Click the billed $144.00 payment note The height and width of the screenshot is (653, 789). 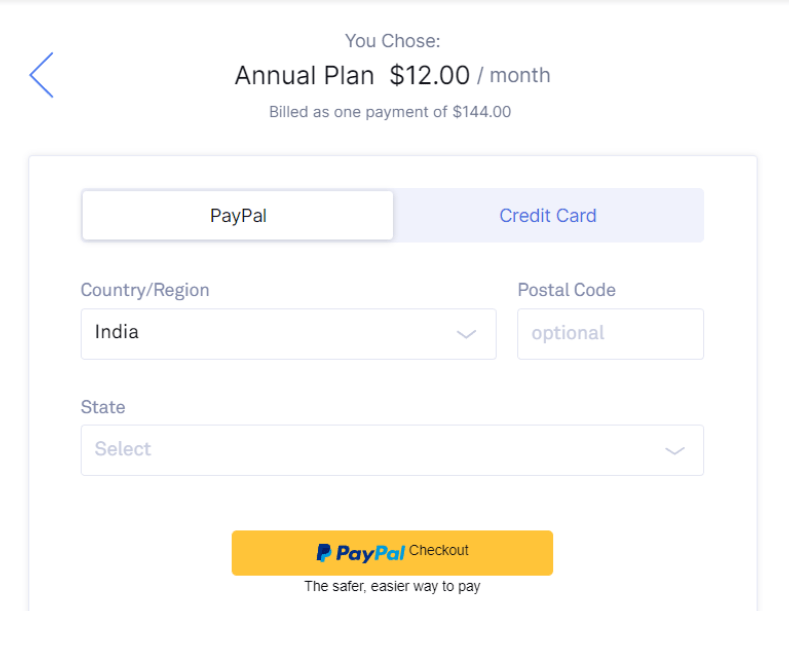[390, 112]
